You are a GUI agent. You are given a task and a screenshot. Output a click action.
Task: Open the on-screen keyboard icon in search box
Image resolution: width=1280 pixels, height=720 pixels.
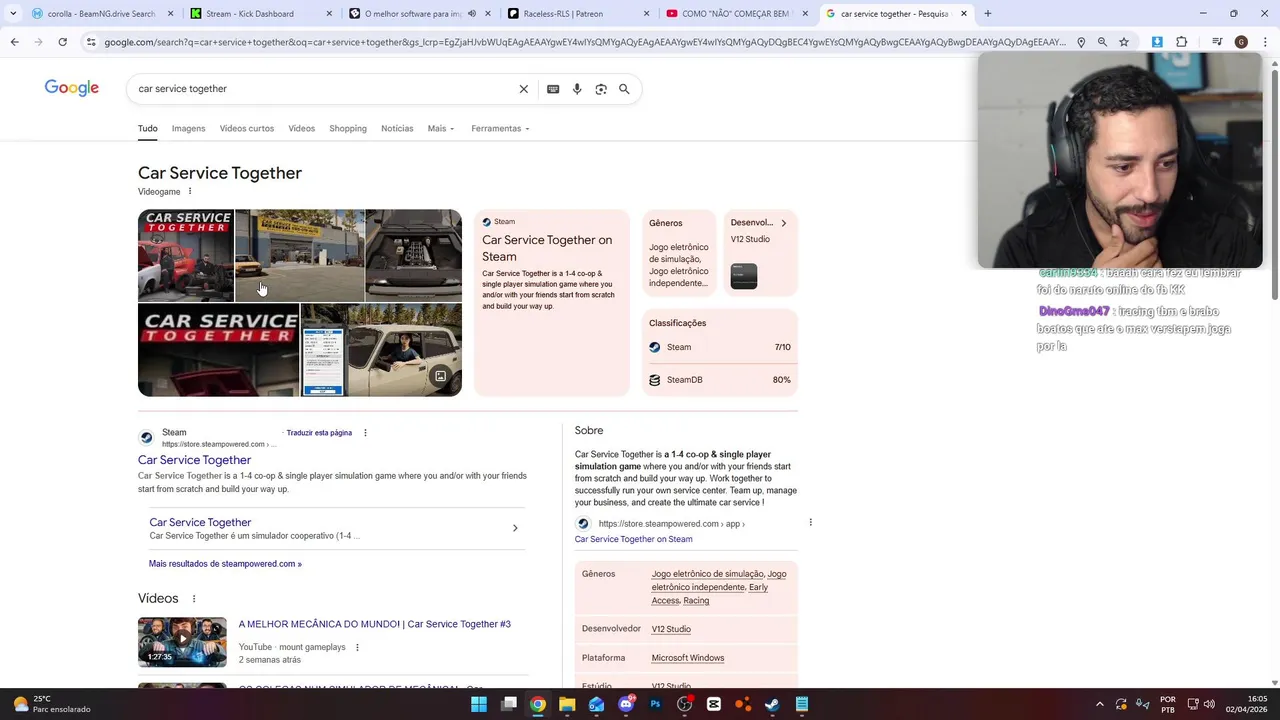pos(553,89)
